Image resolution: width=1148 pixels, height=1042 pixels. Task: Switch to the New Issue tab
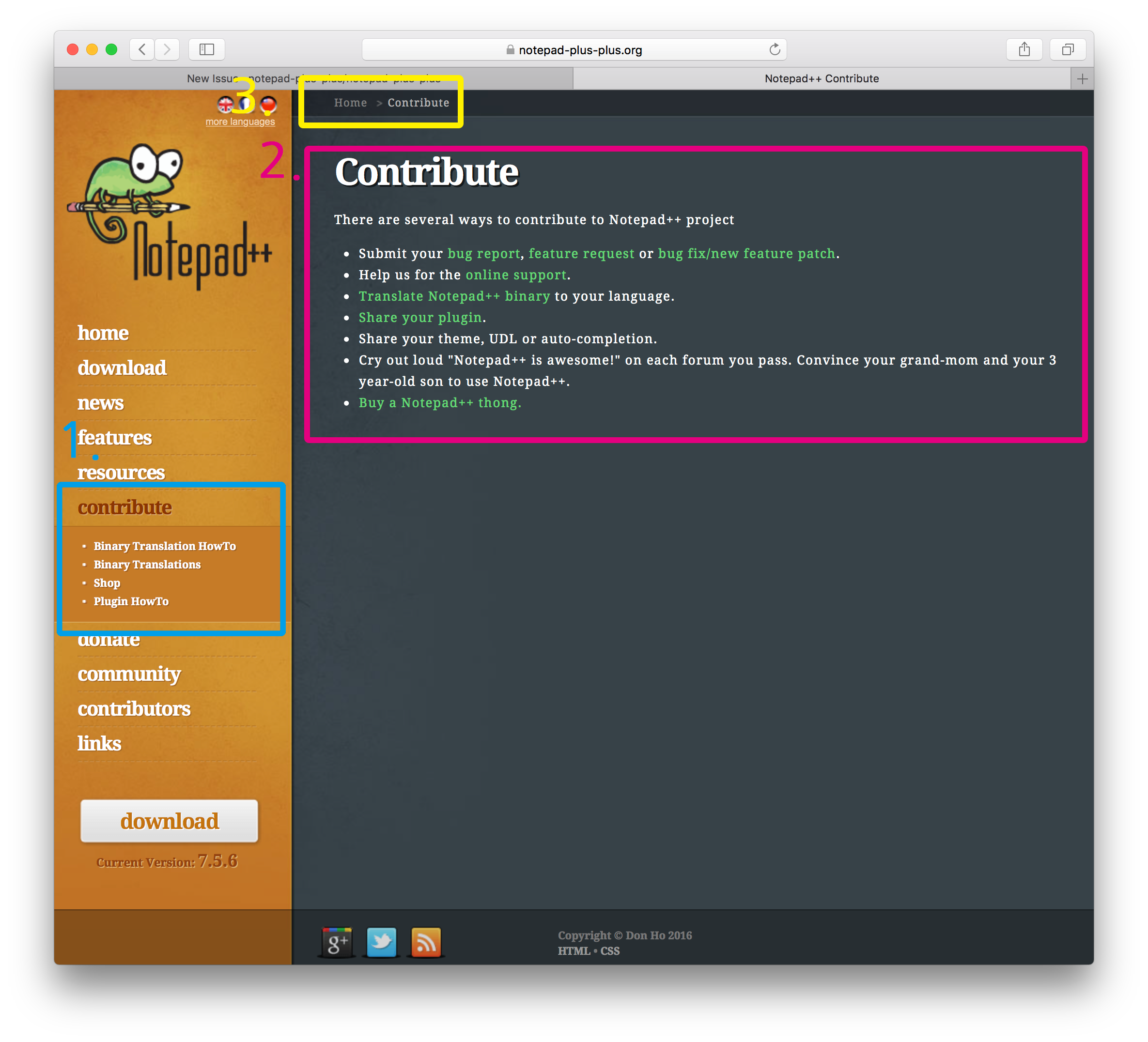click(x=313, y=78)
